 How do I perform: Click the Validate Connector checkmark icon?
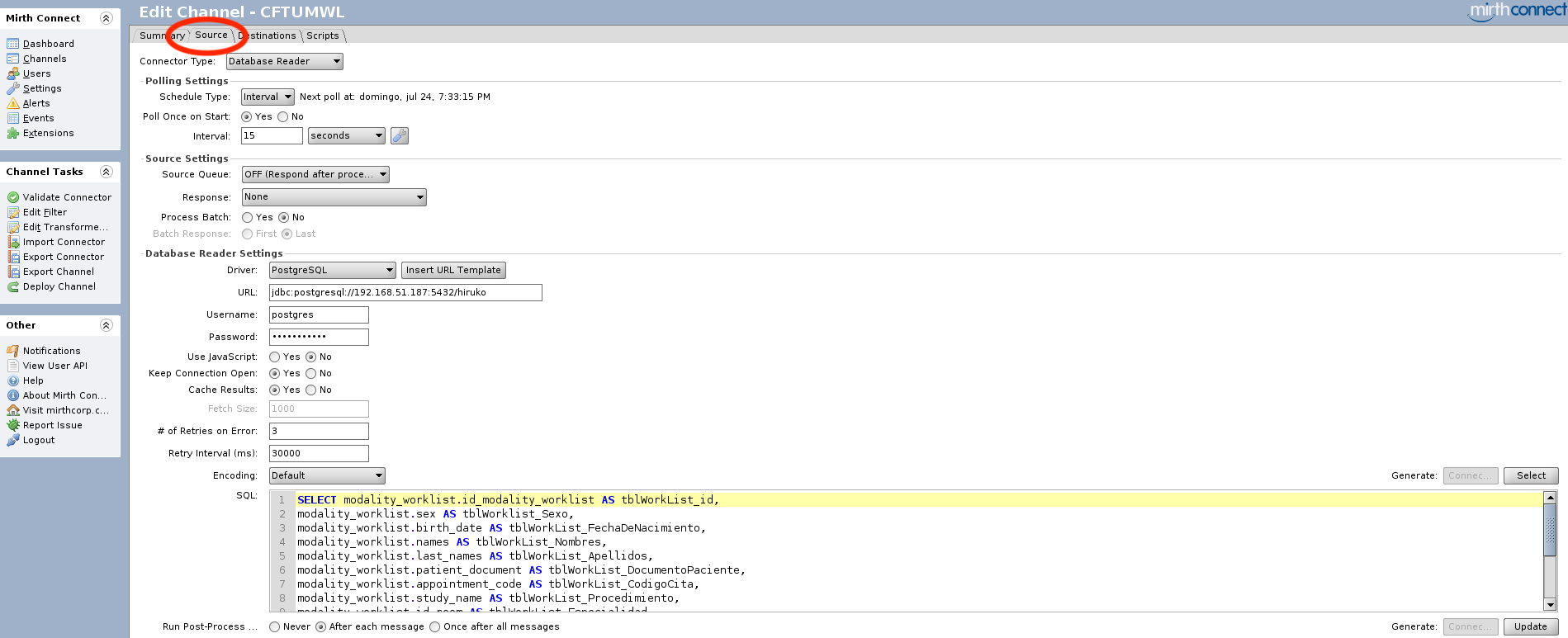13,197
